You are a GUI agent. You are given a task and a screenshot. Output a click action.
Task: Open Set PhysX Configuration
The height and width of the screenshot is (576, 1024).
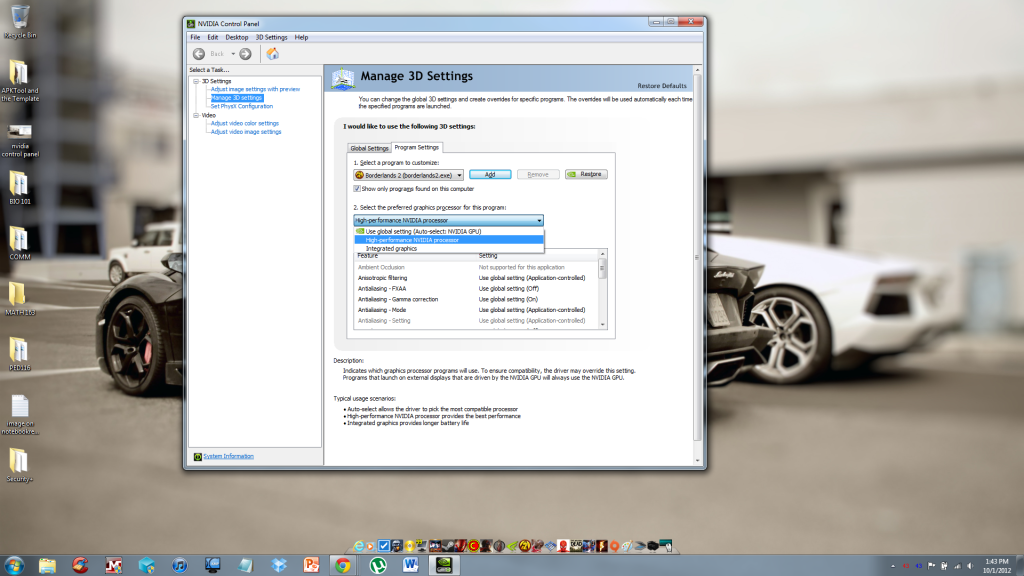242,106
